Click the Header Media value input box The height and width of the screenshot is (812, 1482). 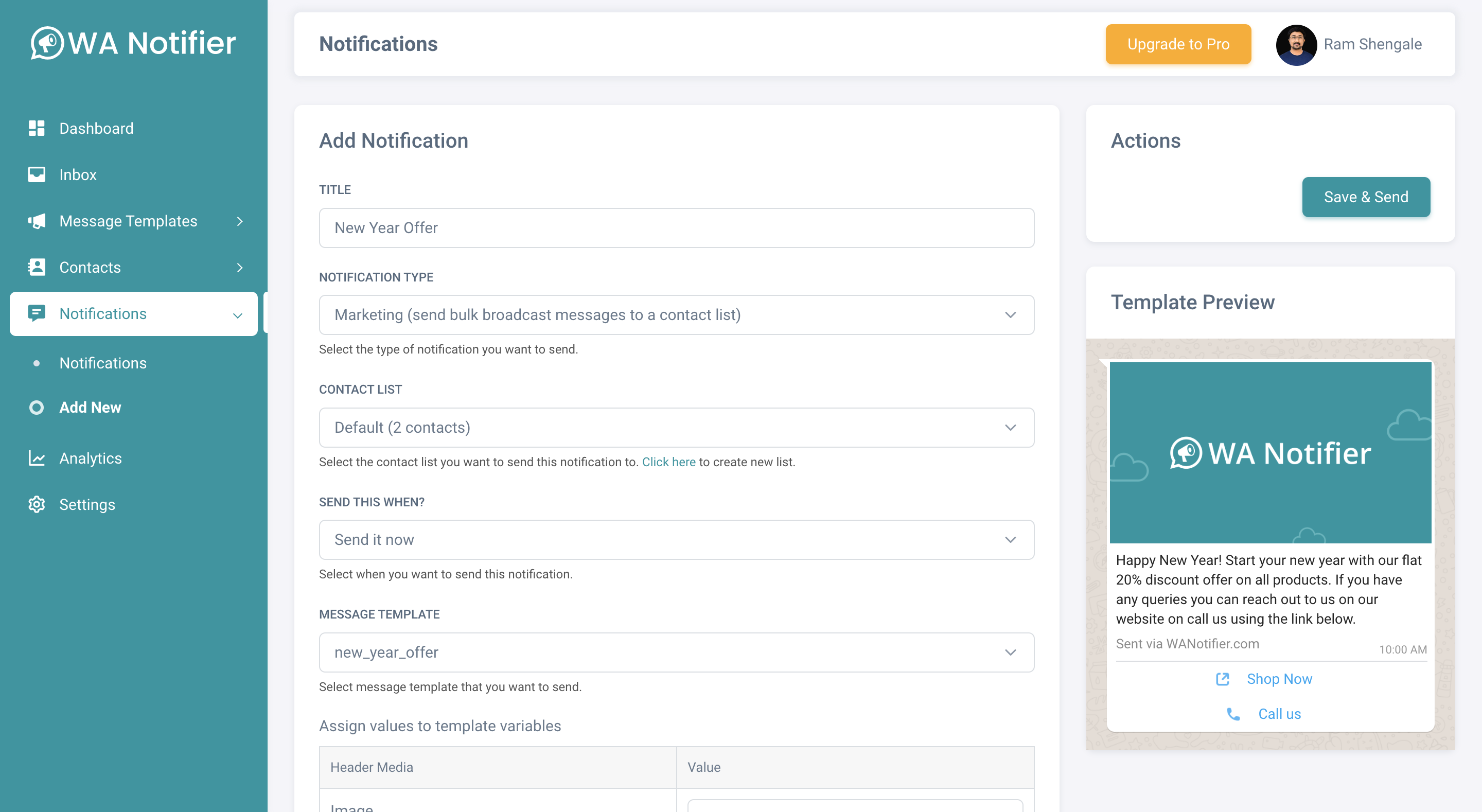[855, 805]
